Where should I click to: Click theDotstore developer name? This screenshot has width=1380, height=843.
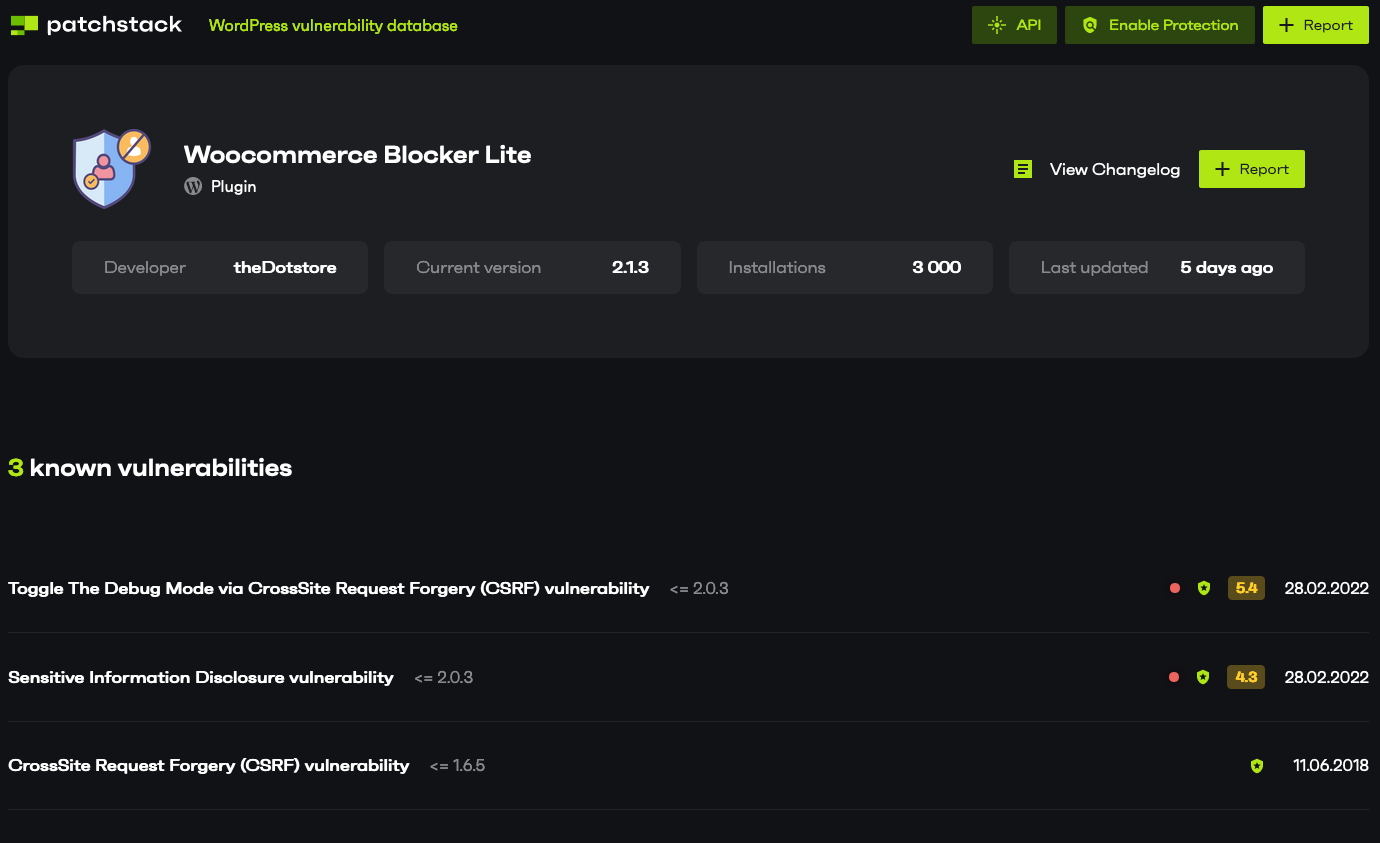tap(285, 267)
